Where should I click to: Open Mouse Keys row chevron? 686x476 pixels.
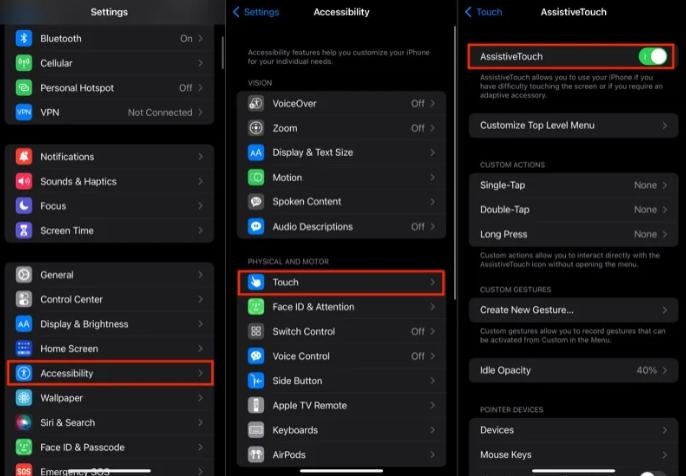click(665, 455)
